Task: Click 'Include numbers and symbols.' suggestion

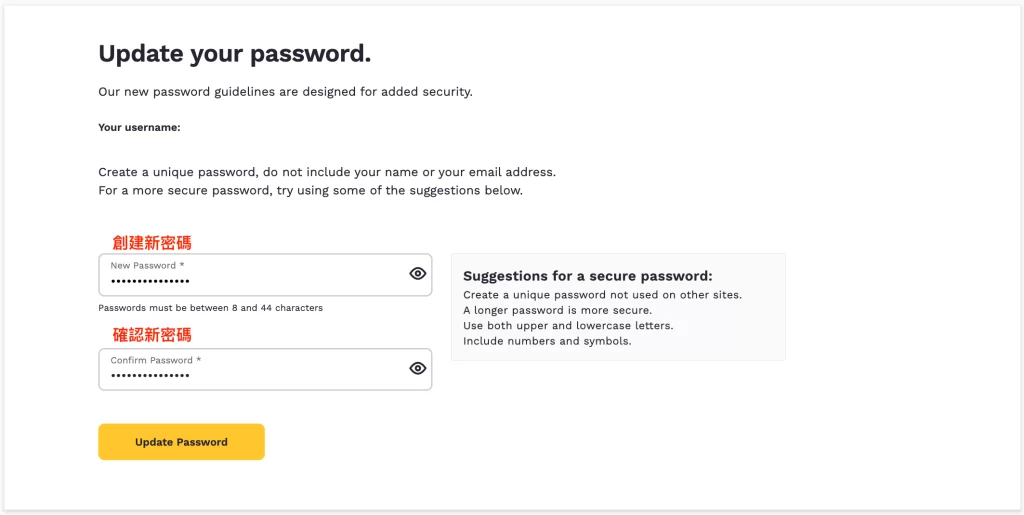Action: pos(547,341)
